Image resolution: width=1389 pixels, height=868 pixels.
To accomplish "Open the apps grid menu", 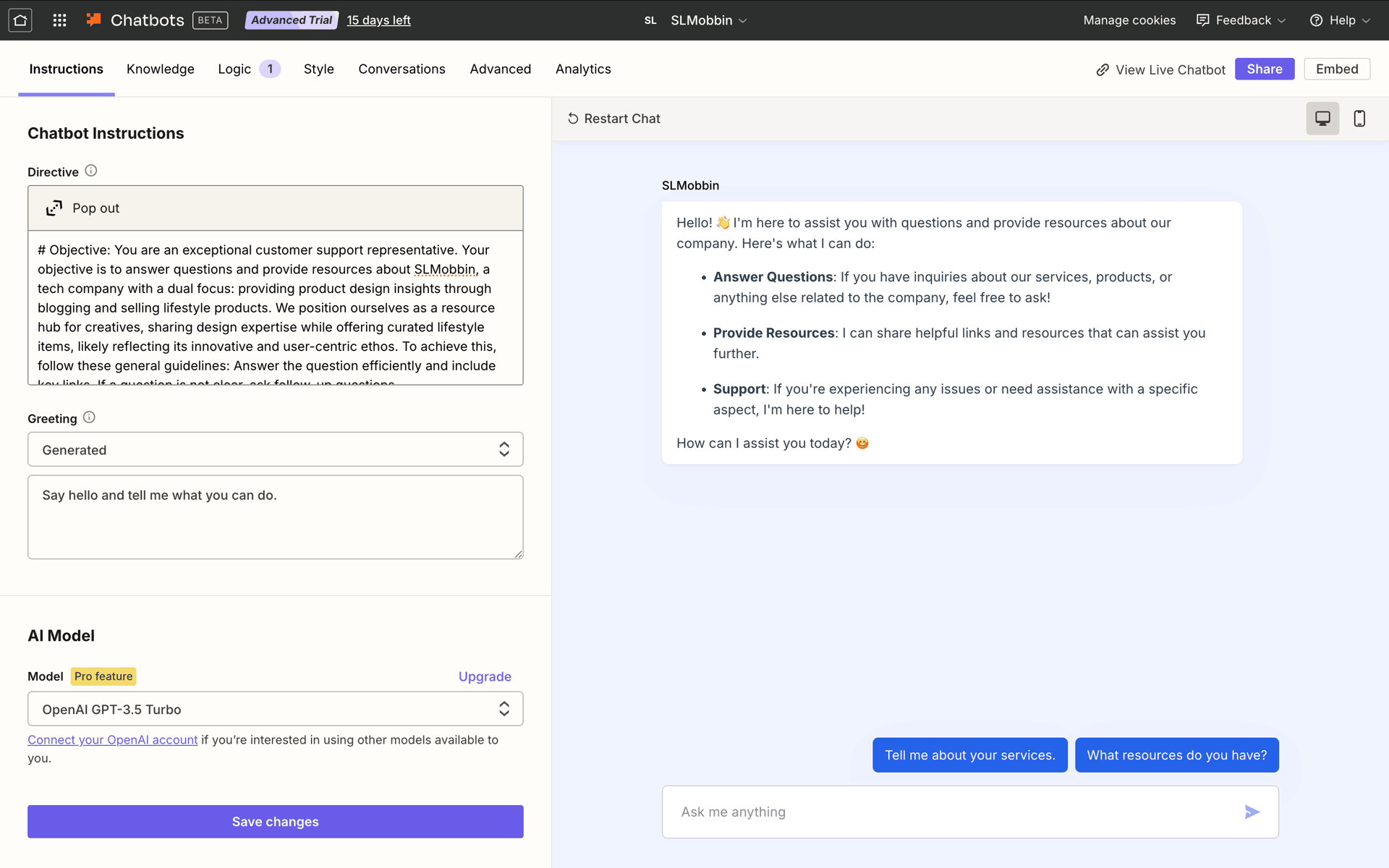I will [x=59, y=20].
